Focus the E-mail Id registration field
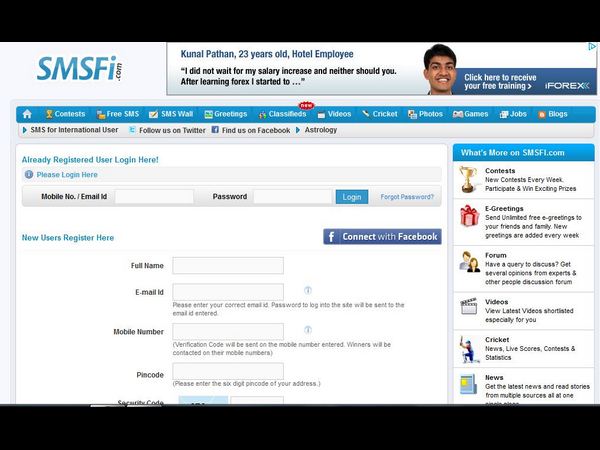This screenshot has height=450, width=600. 228,292
